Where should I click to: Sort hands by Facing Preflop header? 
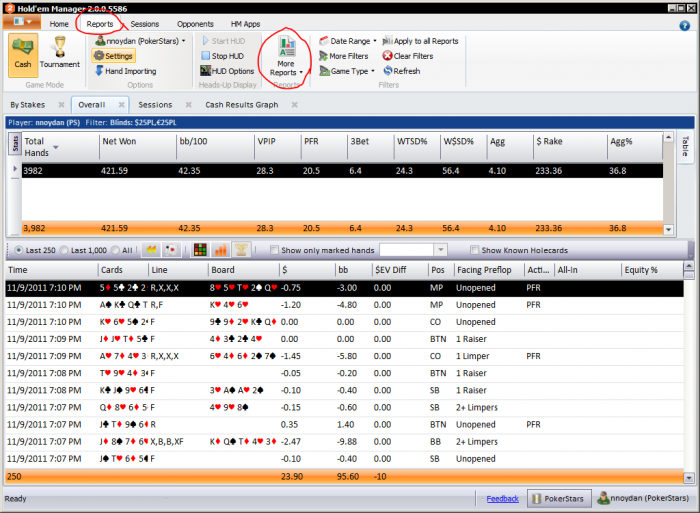[489, 270]
